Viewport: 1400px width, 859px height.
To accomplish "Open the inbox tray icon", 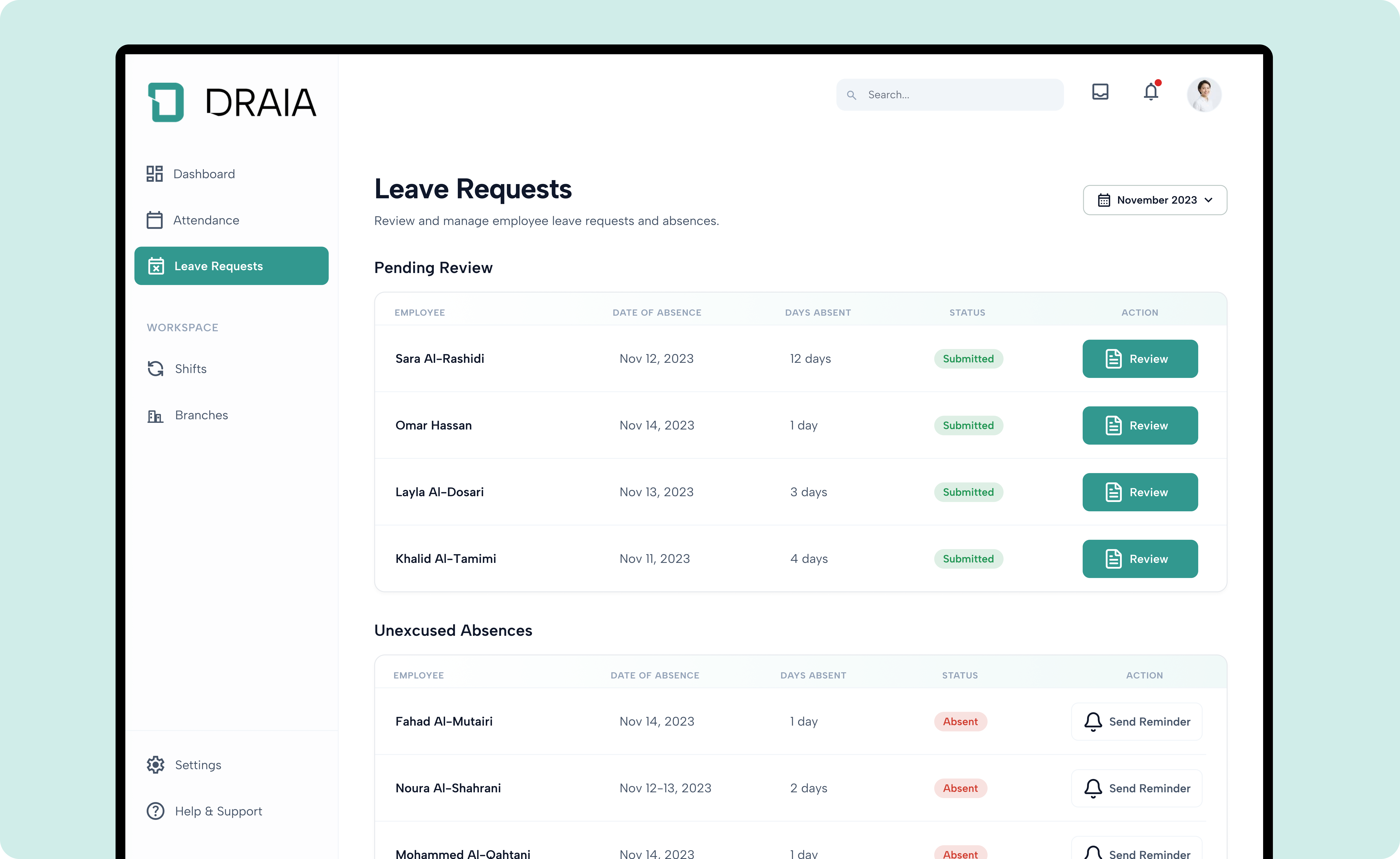I will click(x=1101, y=92).
